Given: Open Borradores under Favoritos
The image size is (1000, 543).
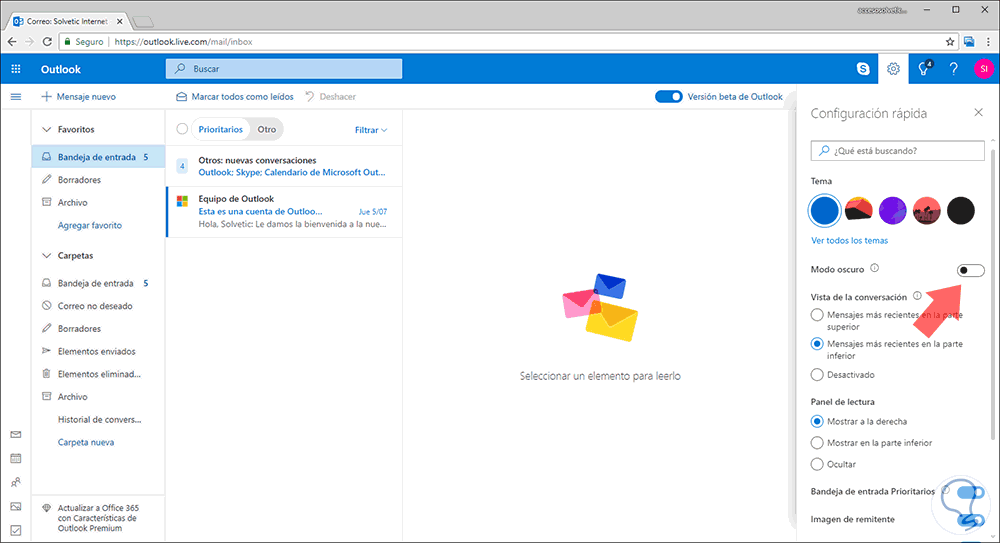Looking at the screenshot, I should coord(98,180).
